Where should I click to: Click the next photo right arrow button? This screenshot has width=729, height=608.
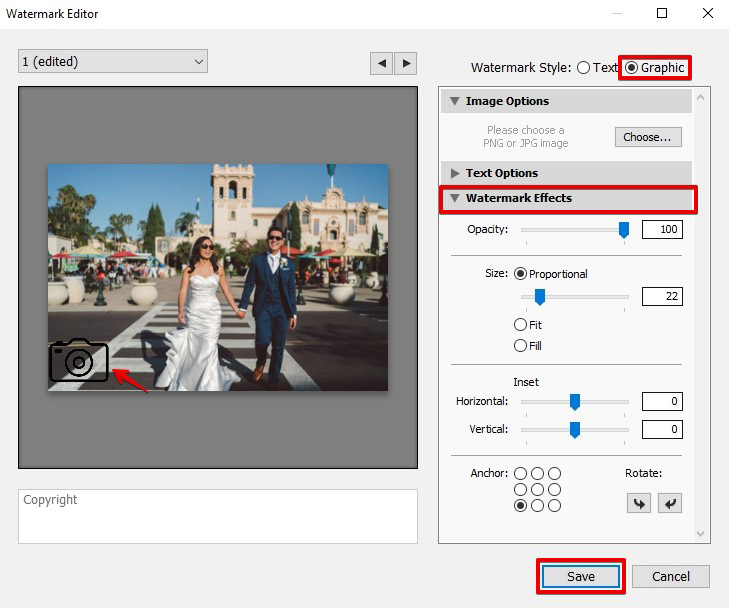tap(405, 63)
